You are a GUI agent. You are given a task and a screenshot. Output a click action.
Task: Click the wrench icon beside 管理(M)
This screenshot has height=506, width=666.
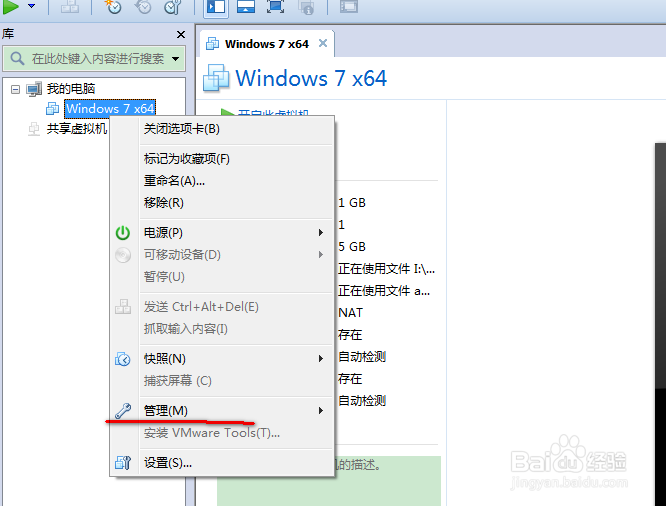(123, 411)
